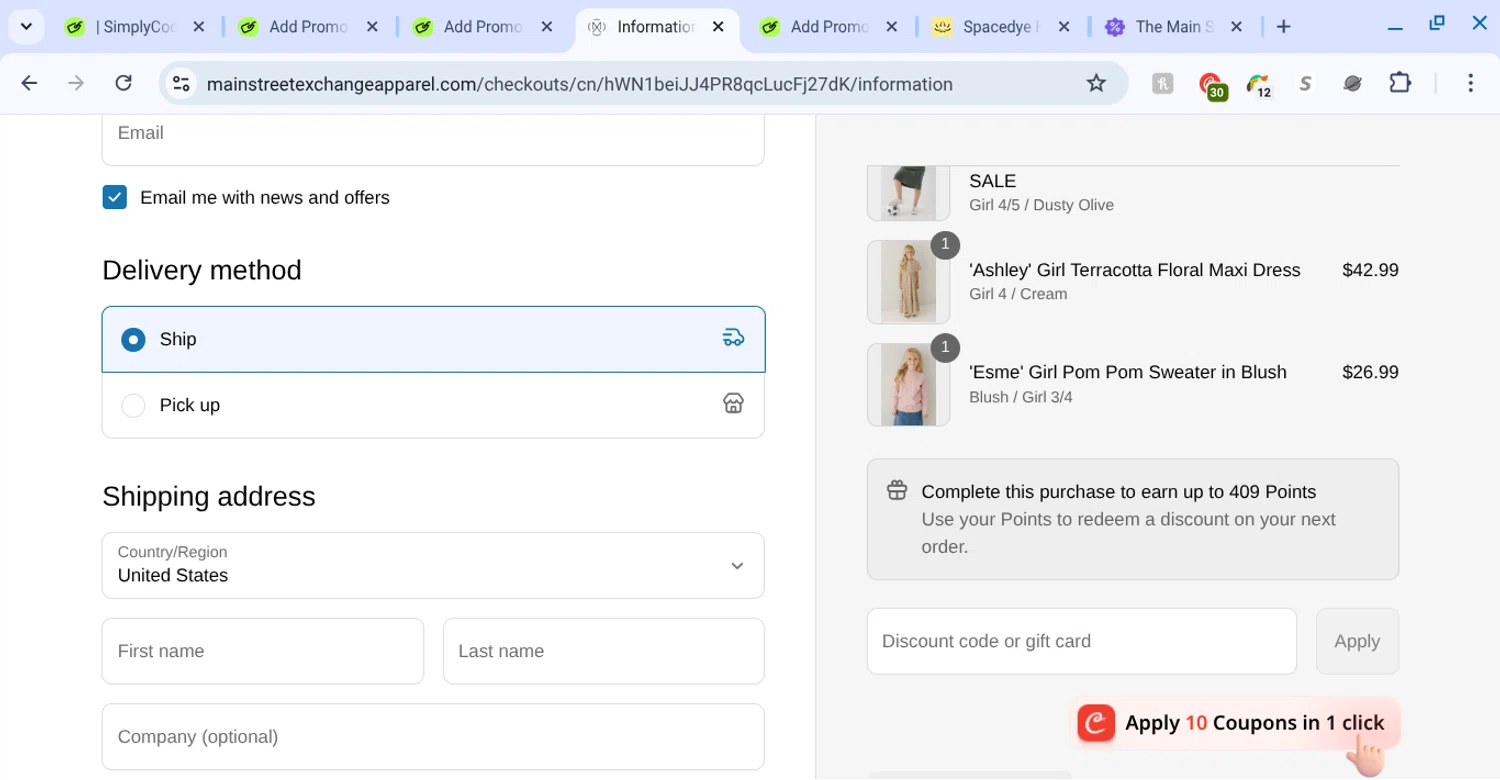Open the Country/Region dropdown
The image size is (1500, 780).
(x=433, y=565)
